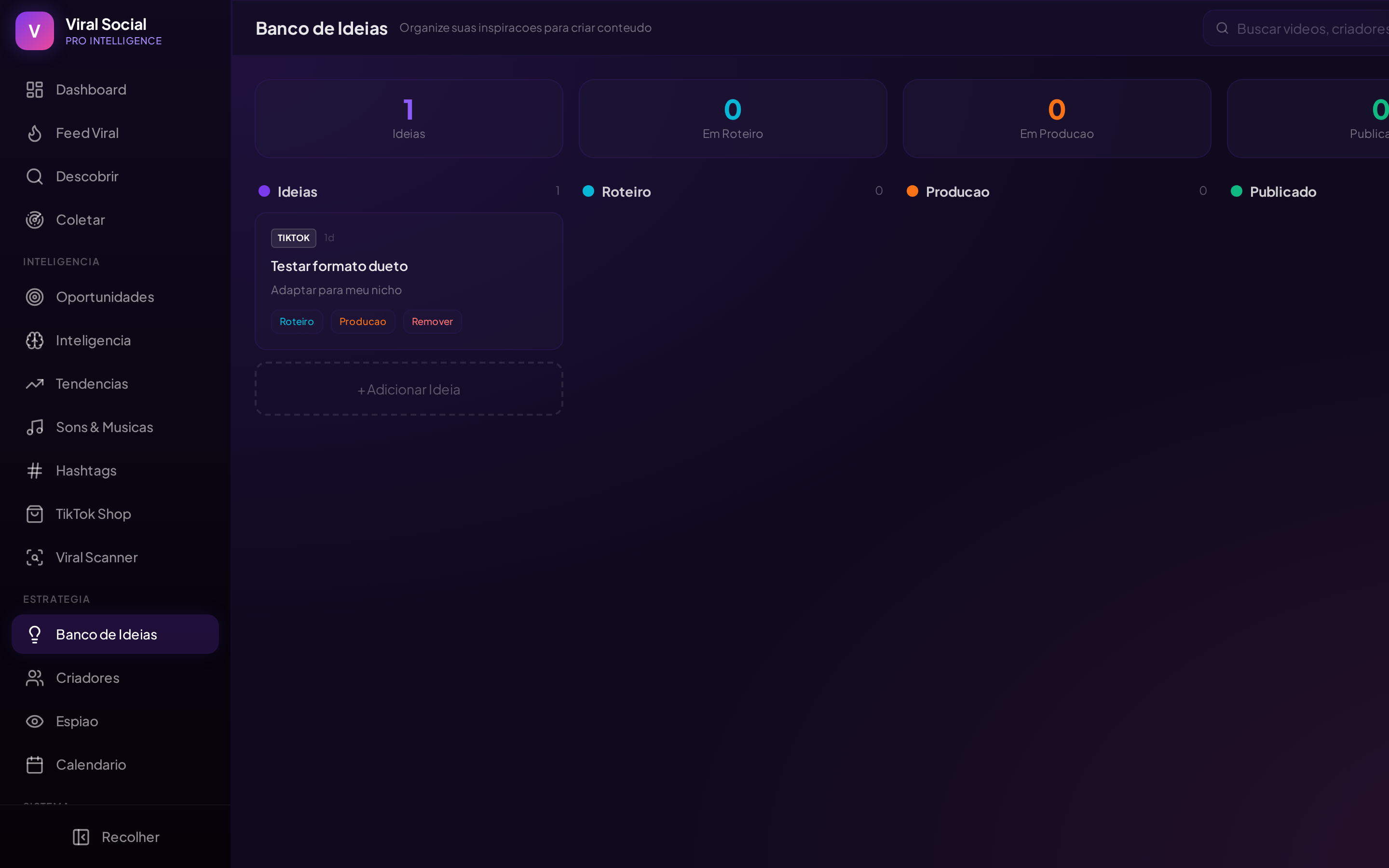Click the 1d timestamp on idea card
The height and width of the screenshot is (868, 1389).
click(x=329, y=238)
